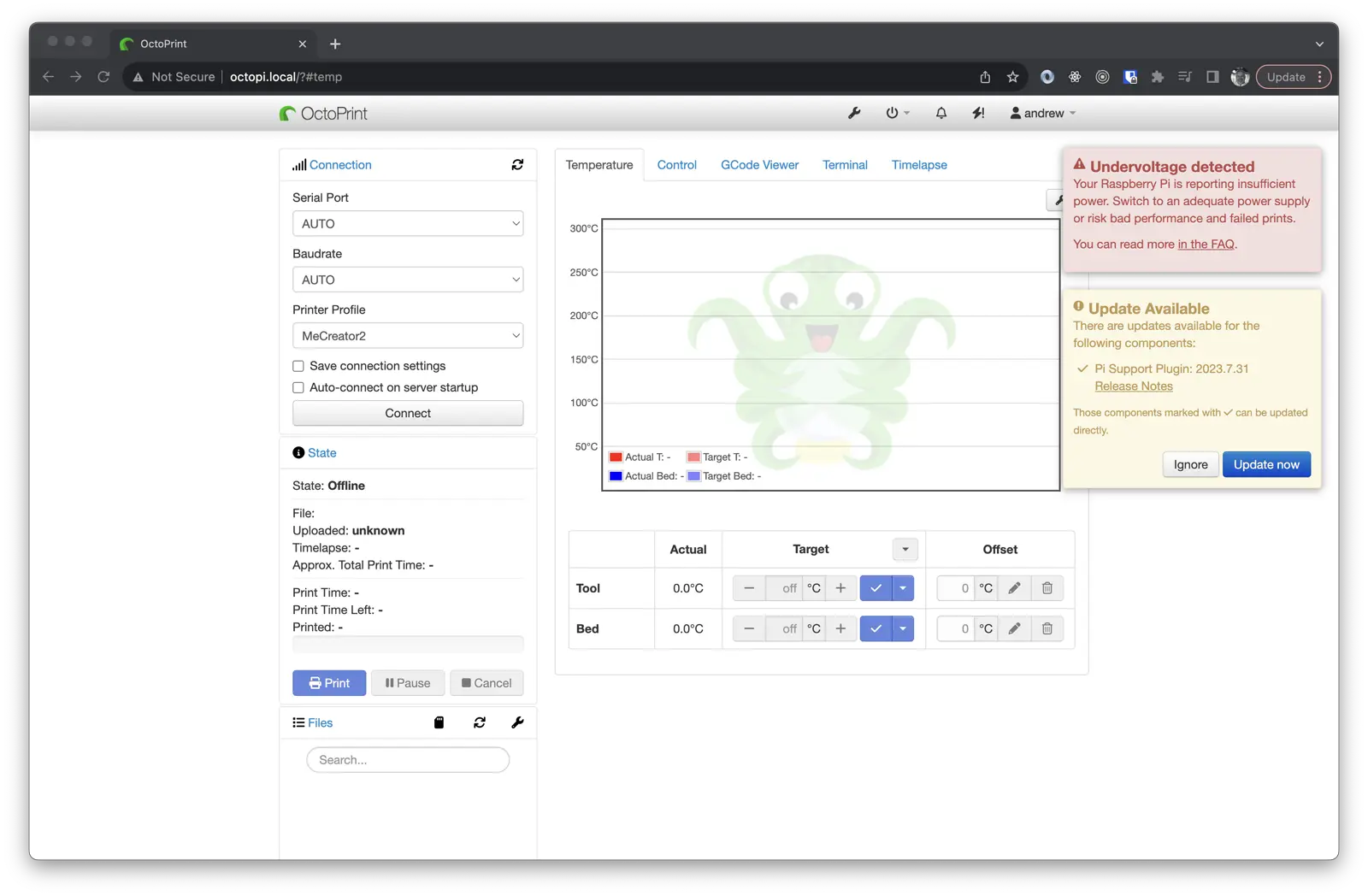Click the undervoltage lightning bolt icon
This screenshot has height=896, width=1368.
(x=978, y=113)
